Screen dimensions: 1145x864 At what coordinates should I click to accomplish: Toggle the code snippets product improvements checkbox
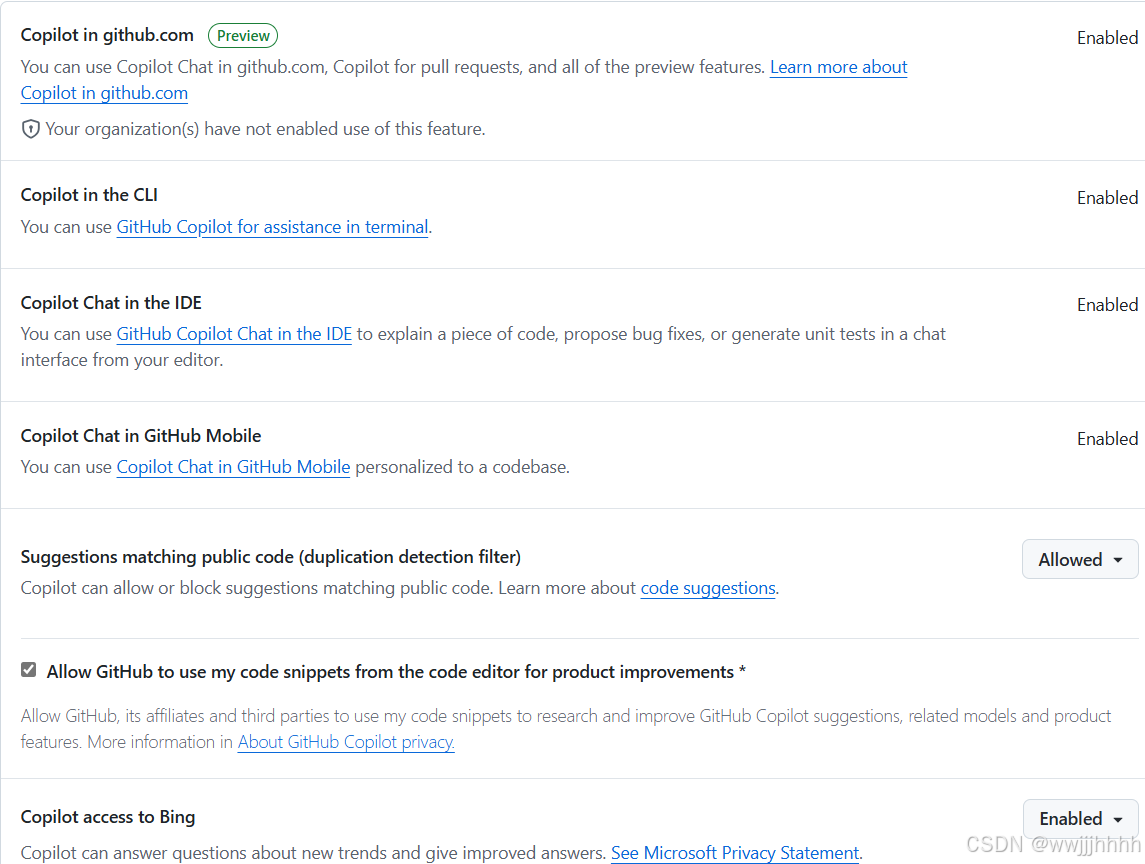28,670
